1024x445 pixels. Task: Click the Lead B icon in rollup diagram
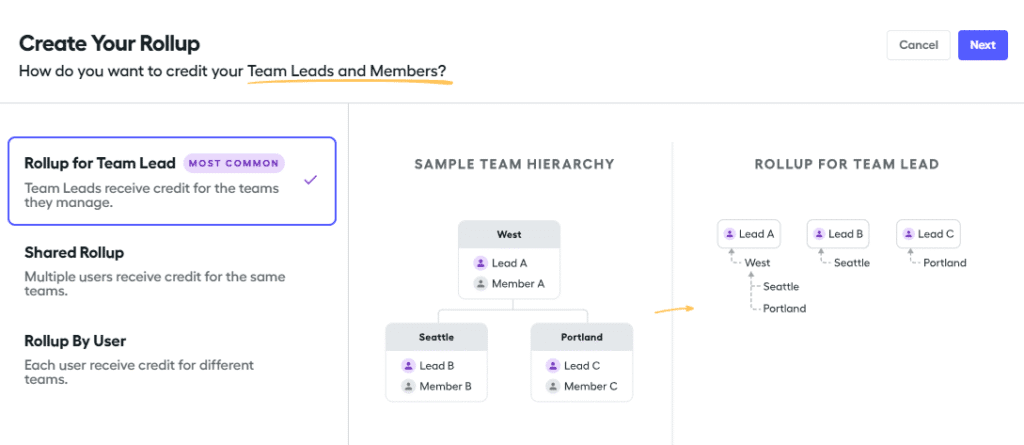coord(818,234)
